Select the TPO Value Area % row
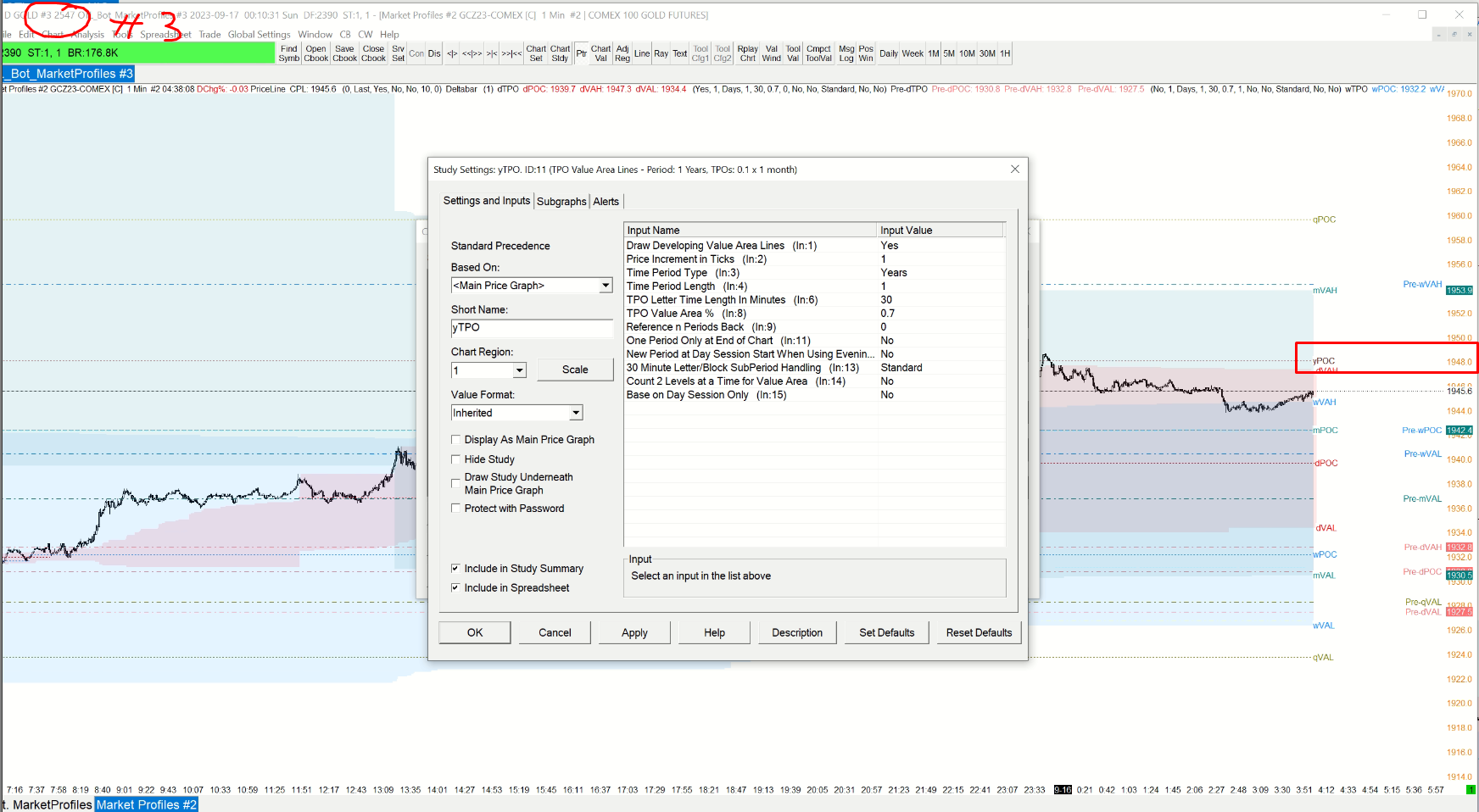The width and height of the screenshot is (1479, 812). [814, 314]
